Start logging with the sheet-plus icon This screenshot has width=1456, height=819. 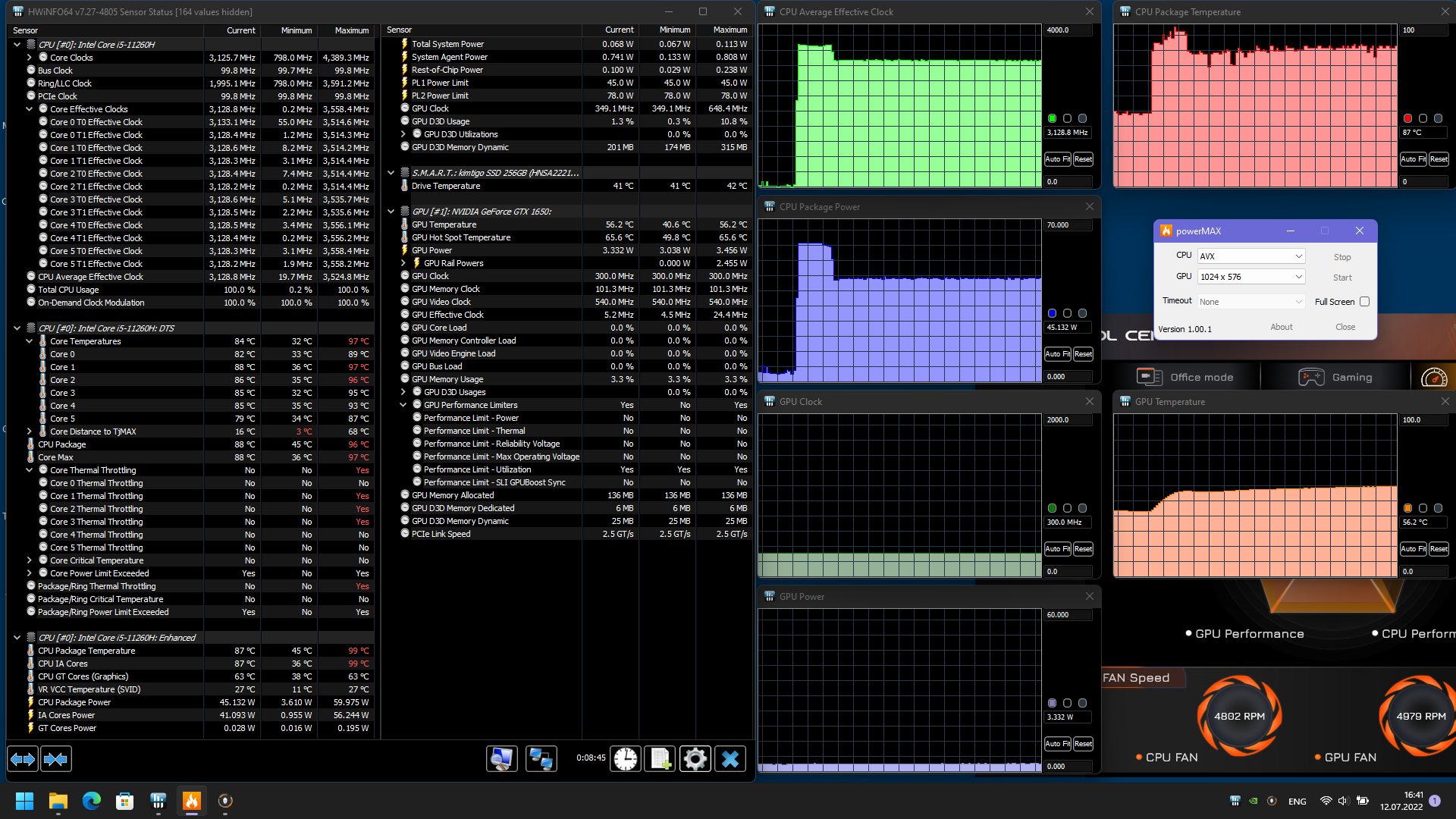[660, 759]
